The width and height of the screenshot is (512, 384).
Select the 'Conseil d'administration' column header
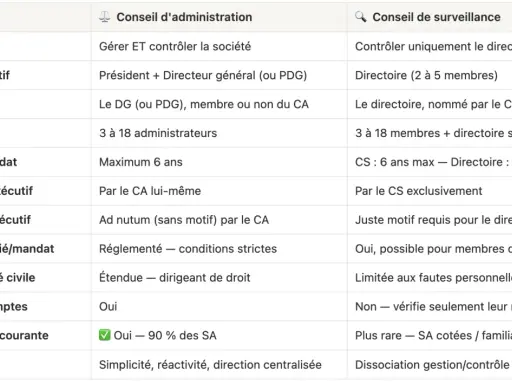(x=220, y=17)
